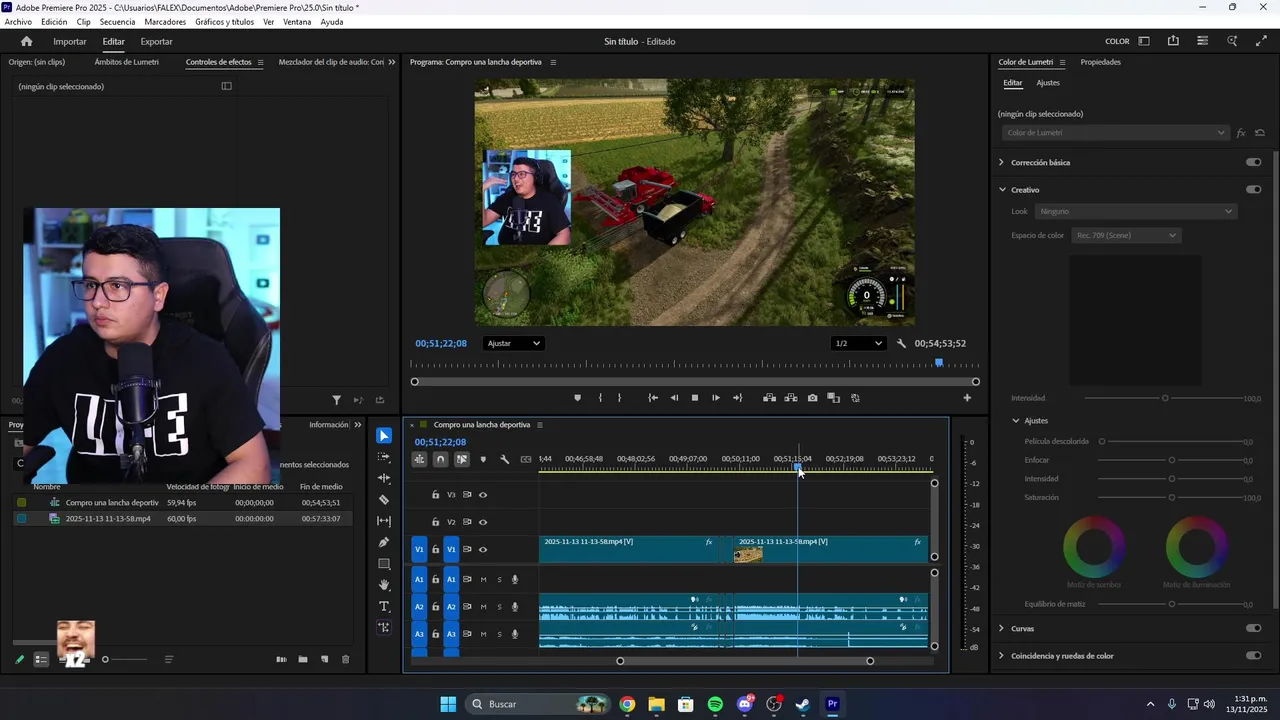Viewport: 1280px width, 720px height.
Task: Open the Rec. 709 (Scene) color space dropdown
Action: 1126,235
